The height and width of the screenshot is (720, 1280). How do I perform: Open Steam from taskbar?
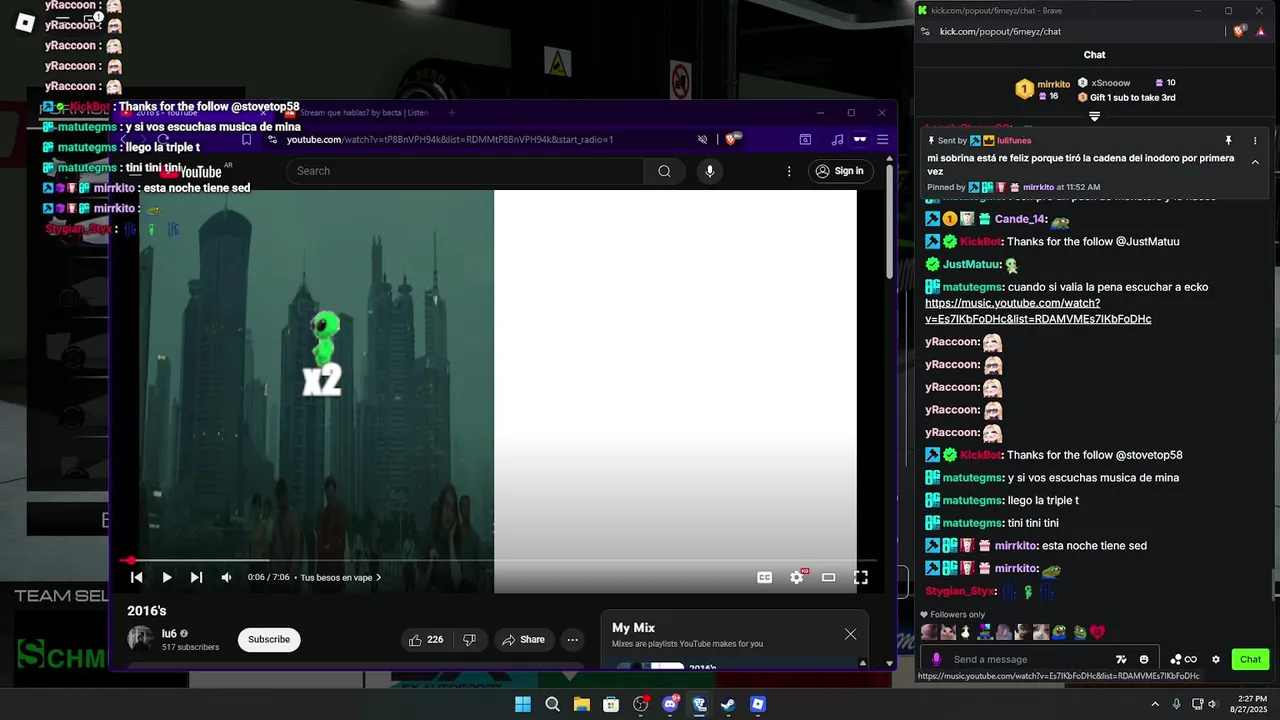[x=728, y=704]
